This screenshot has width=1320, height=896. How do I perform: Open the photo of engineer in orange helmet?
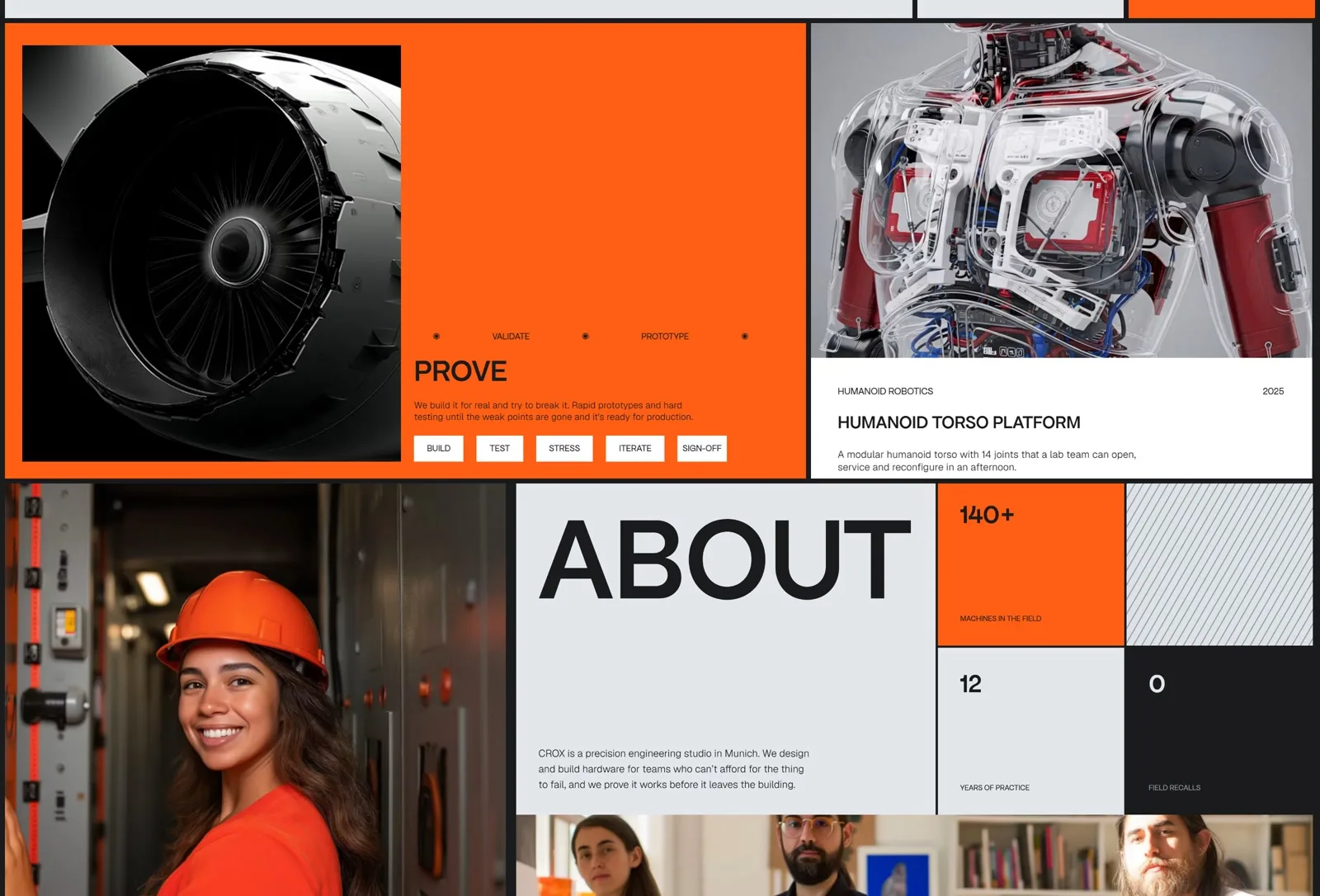point(256,690)
